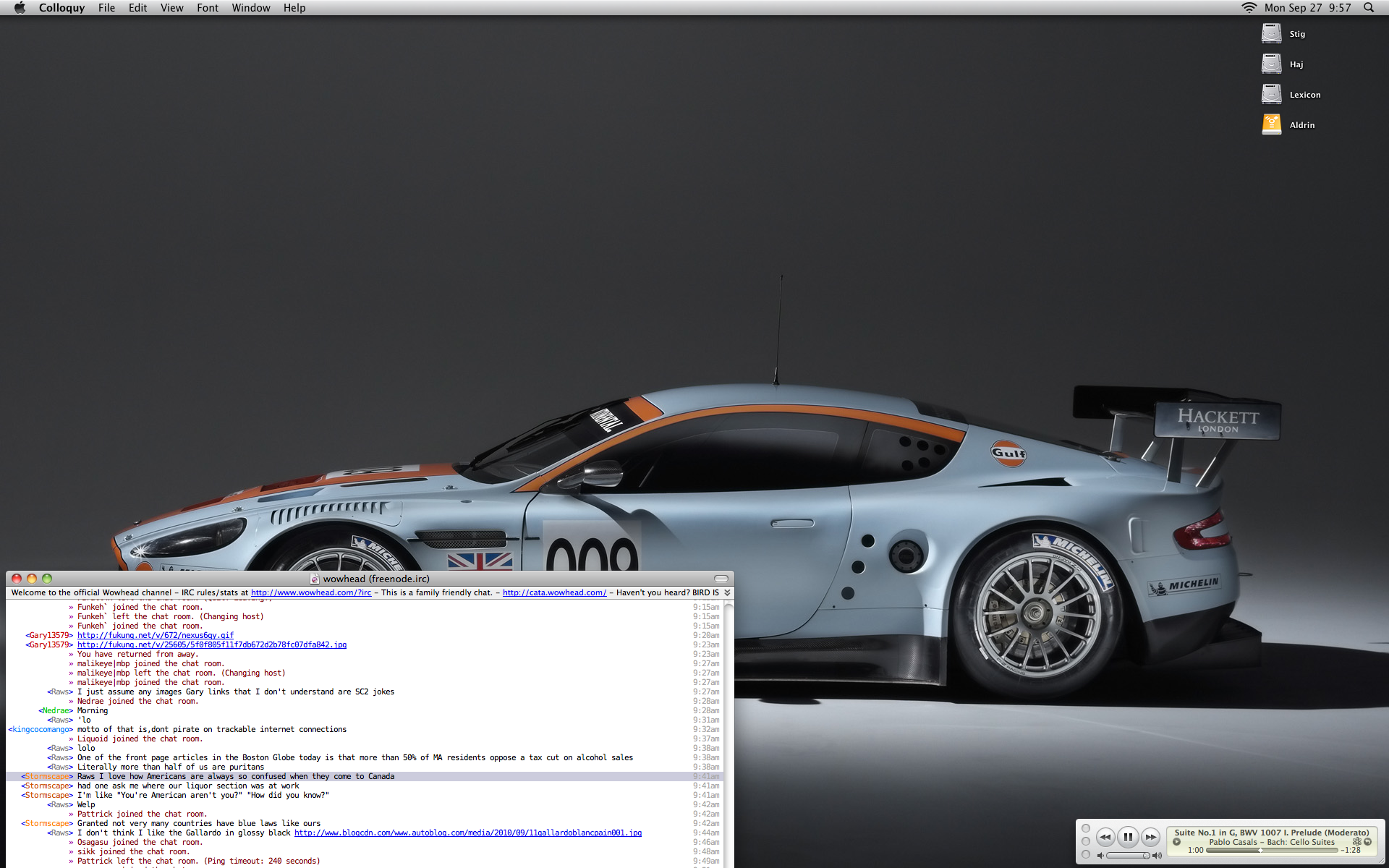Skip to next track in mini player

pos(1150,837)
